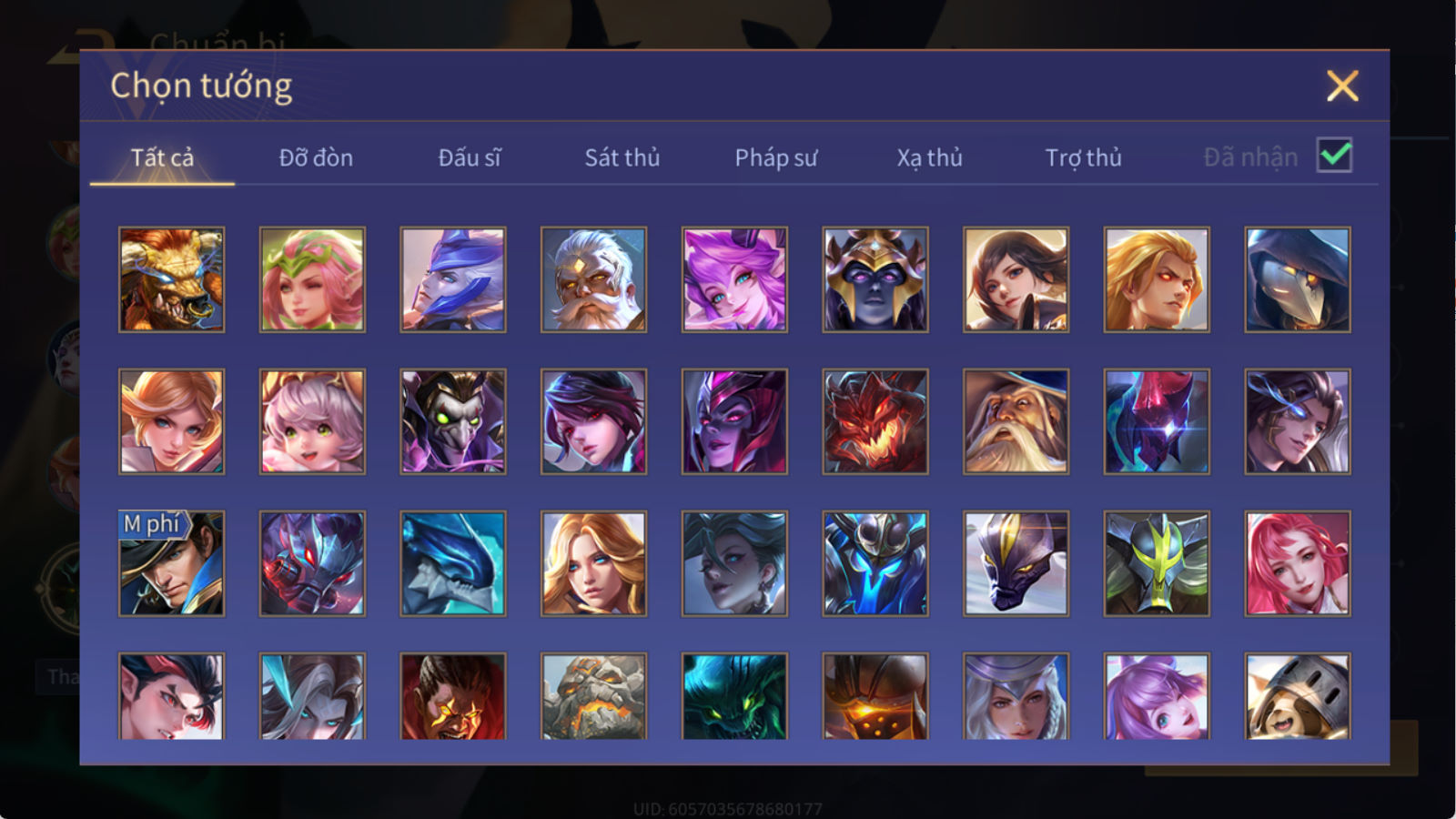
Task: Toggle the Đã nhận checkbox
Action: (x=1335, y=156)
